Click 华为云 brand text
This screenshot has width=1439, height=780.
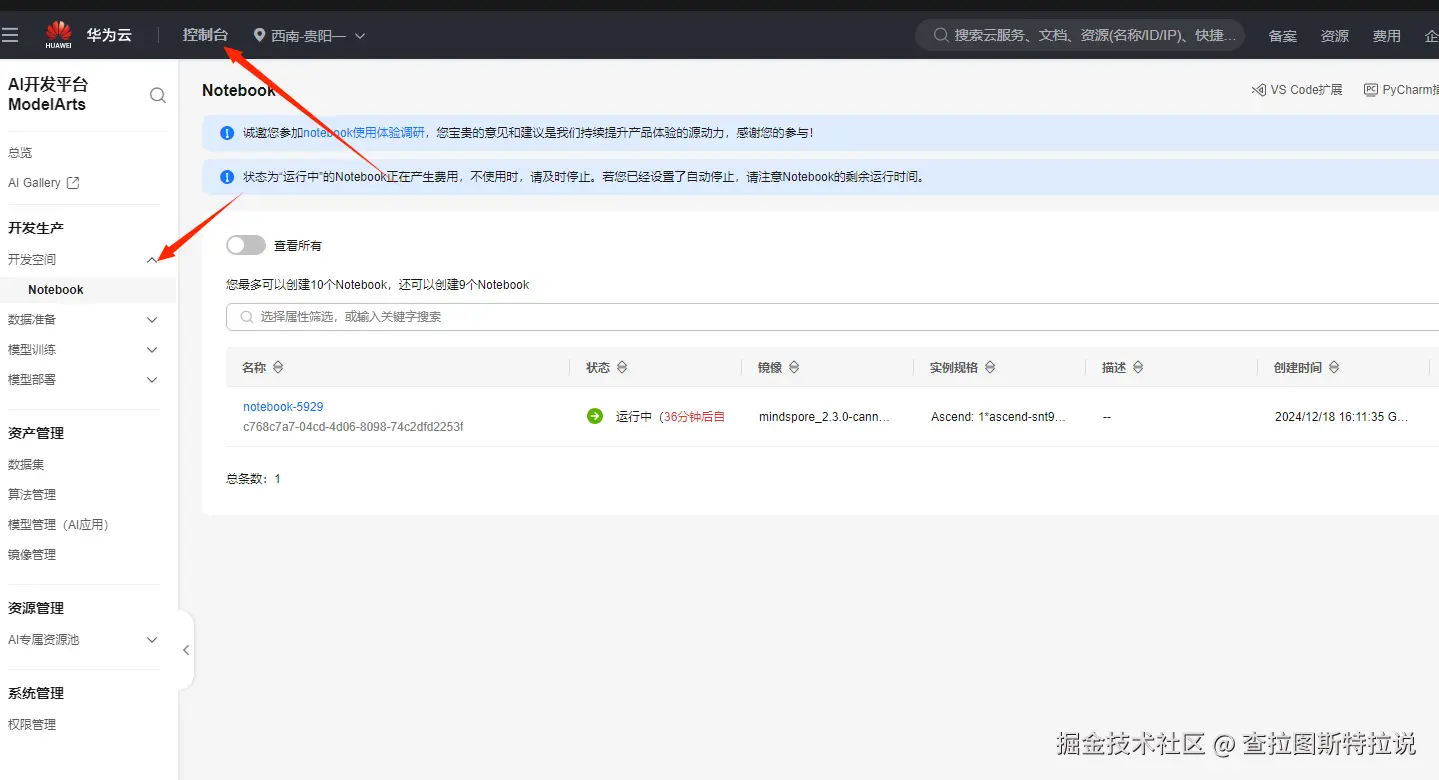tap(109, 35)
